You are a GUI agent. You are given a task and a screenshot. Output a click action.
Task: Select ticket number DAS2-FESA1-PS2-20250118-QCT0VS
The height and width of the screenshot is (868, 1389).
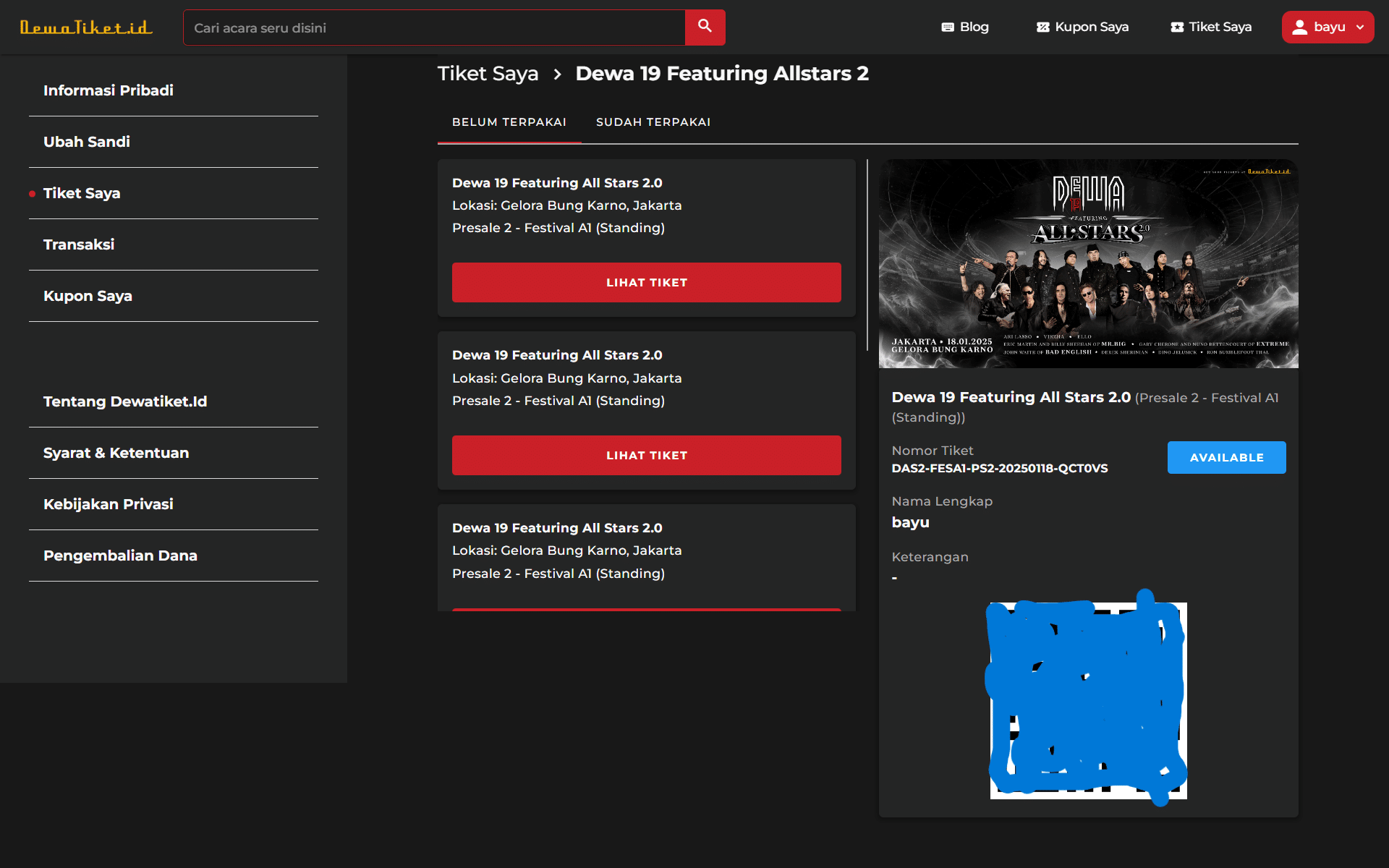coord(1000,469)
